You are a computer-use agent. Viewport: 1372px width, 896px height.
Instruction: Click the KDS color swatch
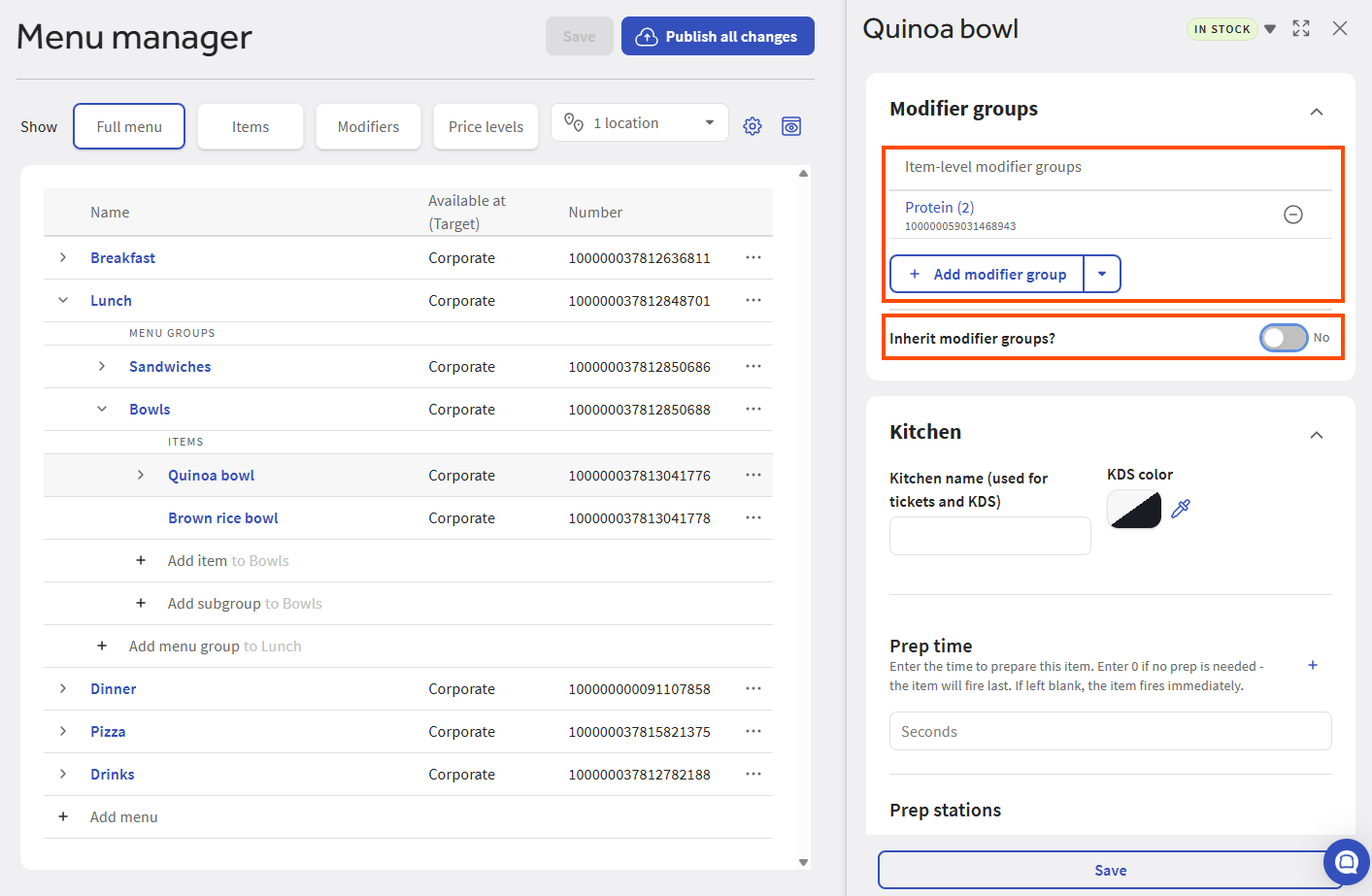(1134, 509)
